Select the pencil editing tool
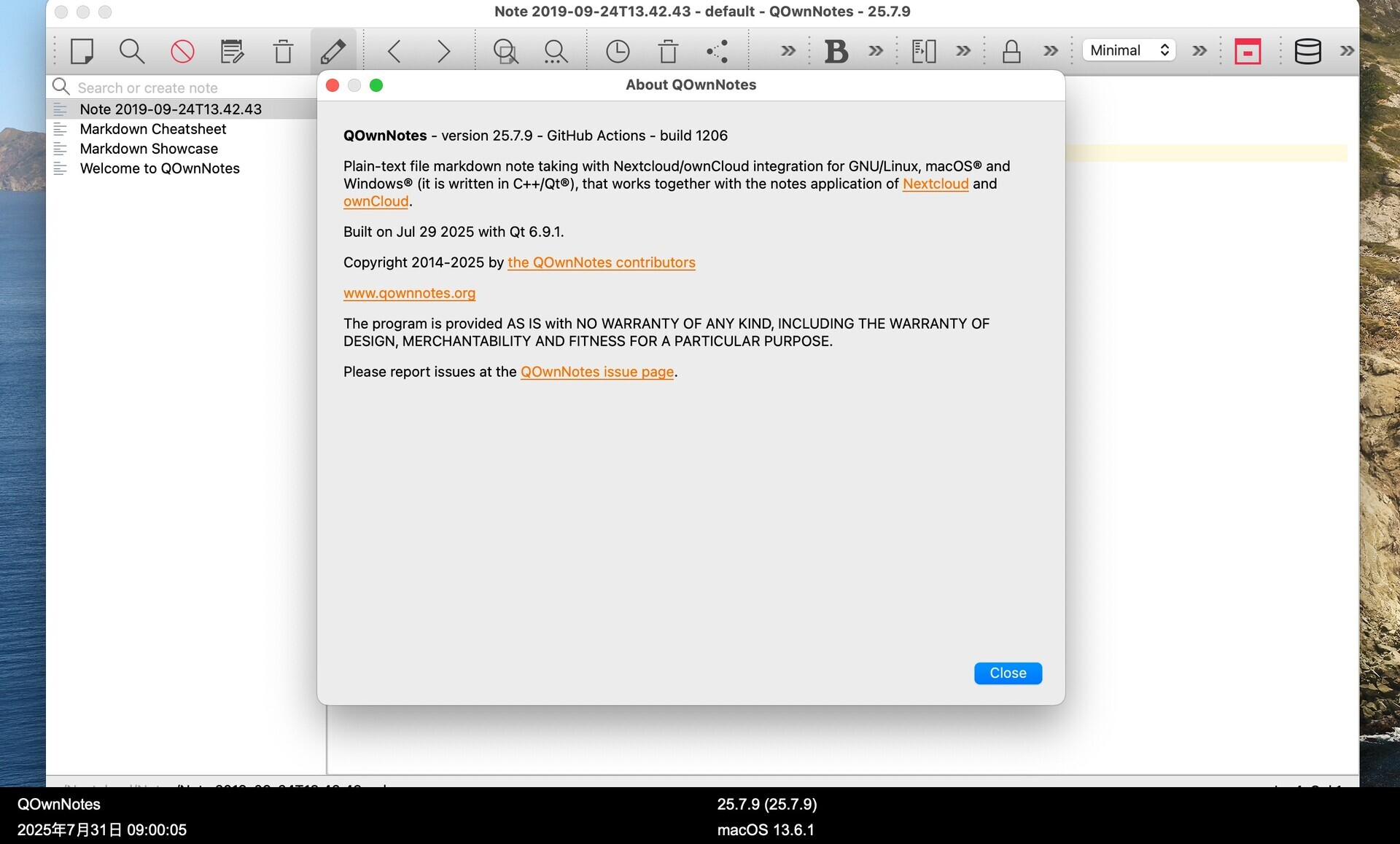1400x844 pixels. click(334, 50)
